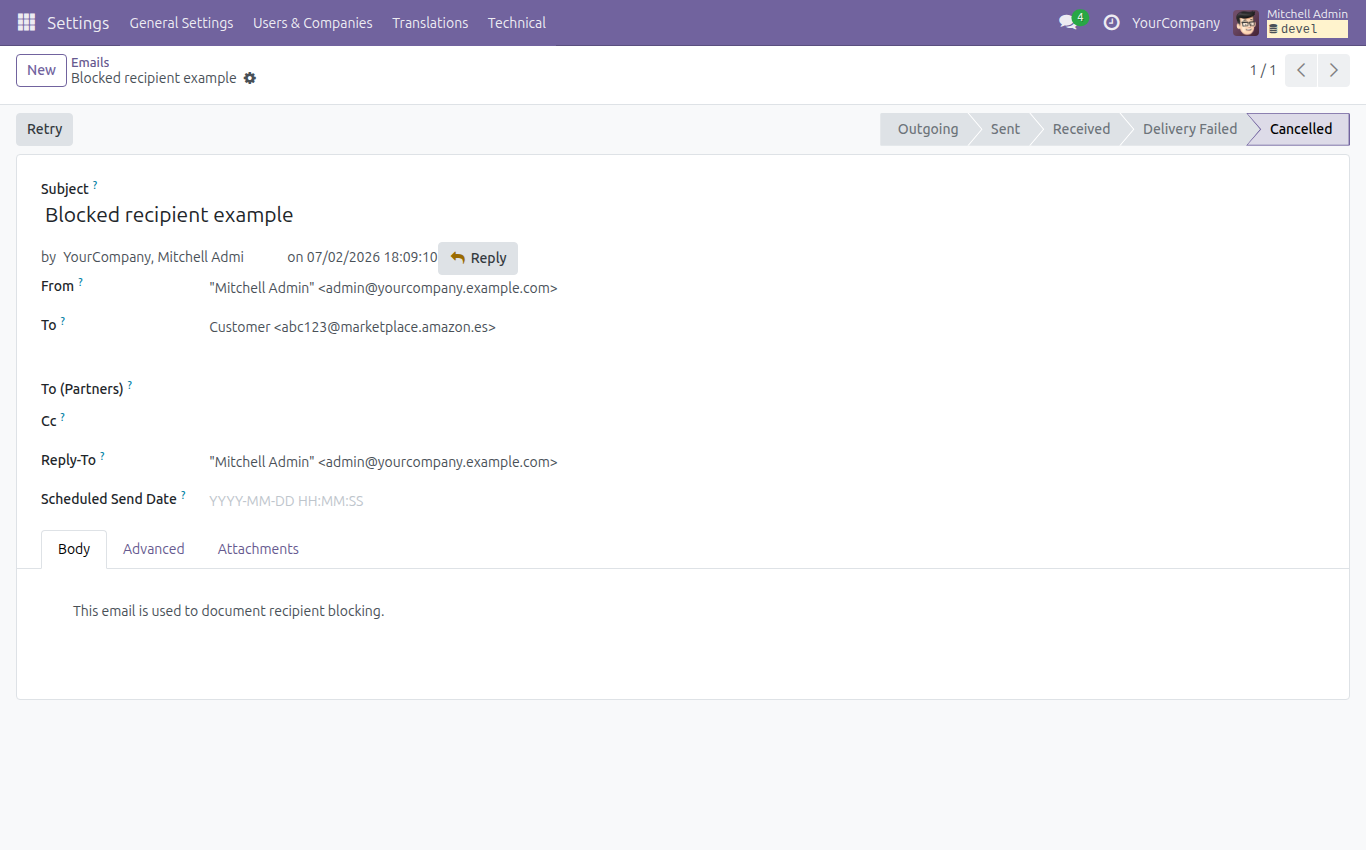
Task: Click the email body text
Action: tap(228, 611)
